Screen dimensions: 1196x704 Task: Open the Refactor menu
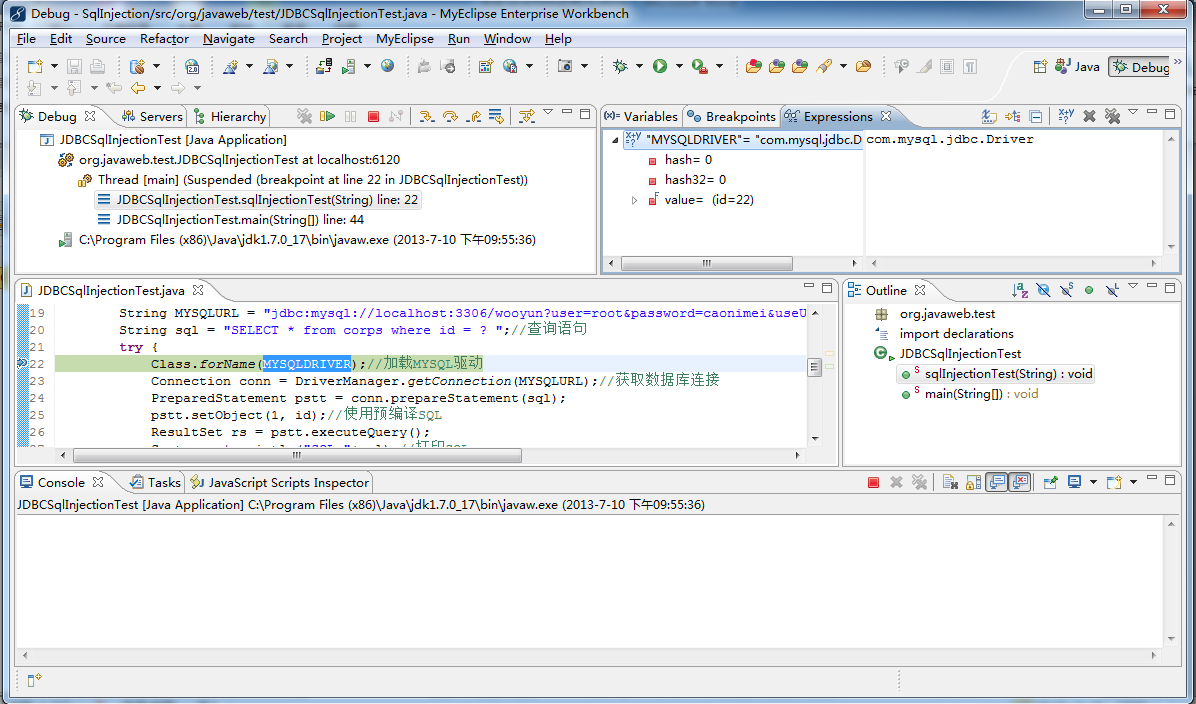pyautogui.click(x=164, y=38)
